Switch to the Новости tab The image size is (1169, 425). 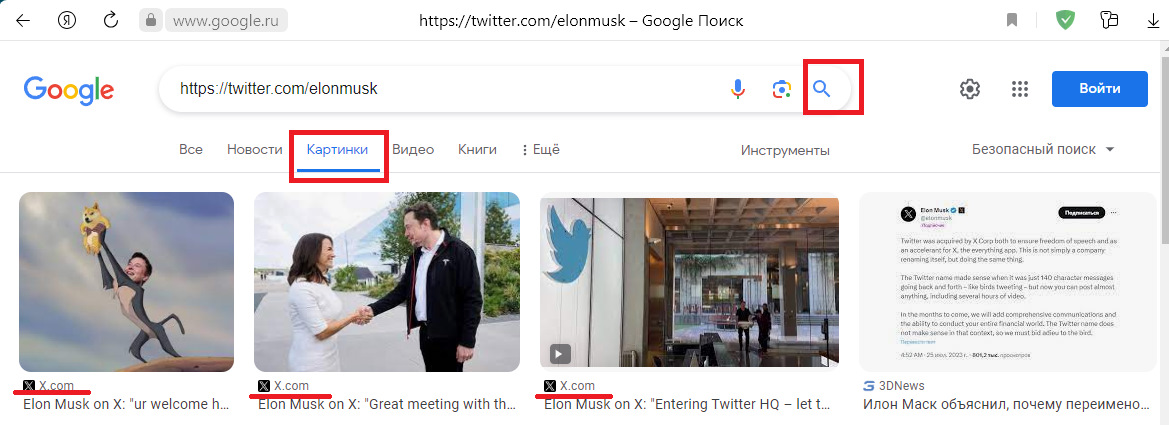[x=254, y=150]
